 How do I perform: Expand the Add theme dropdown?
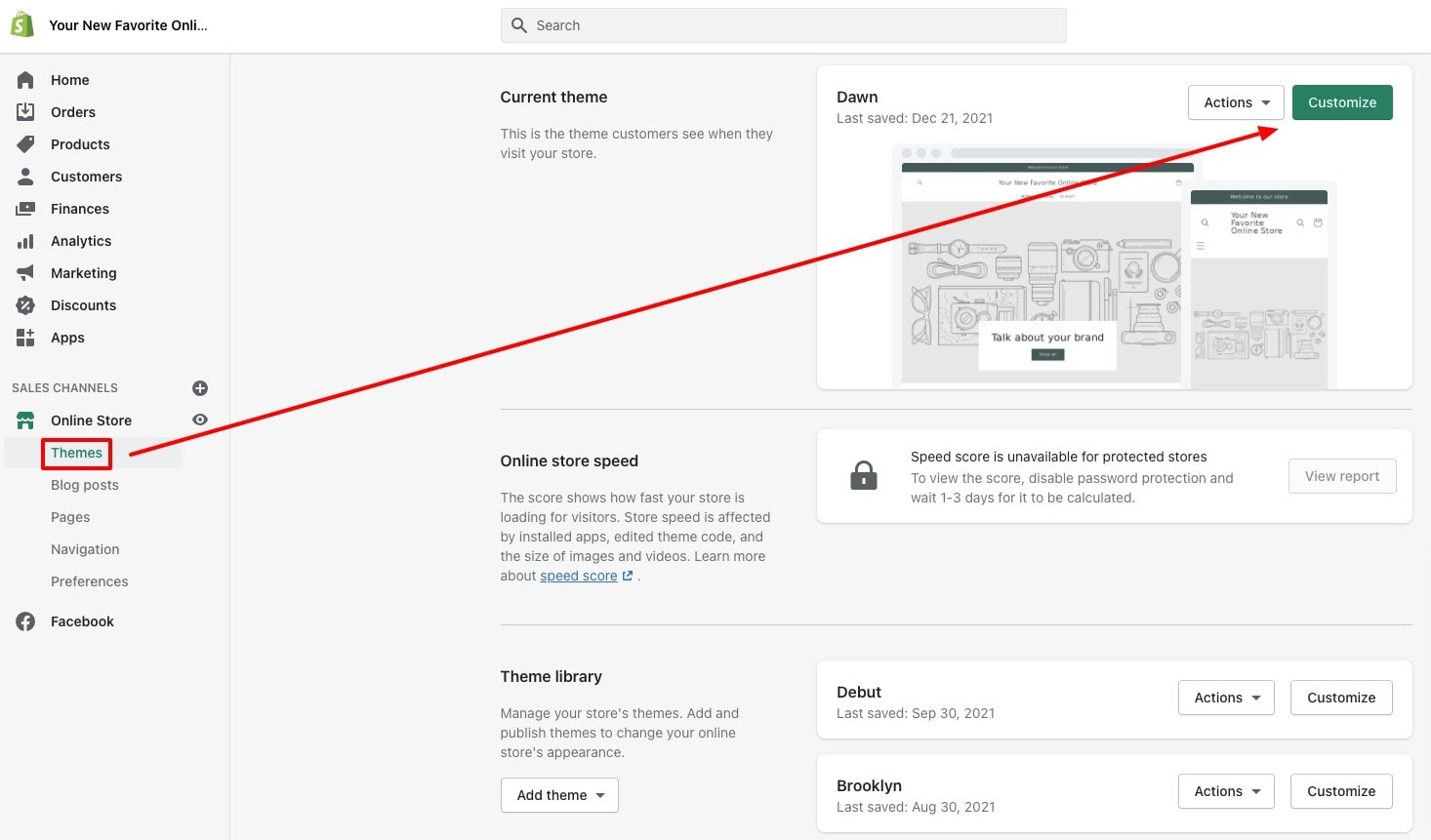coord(558,794)
